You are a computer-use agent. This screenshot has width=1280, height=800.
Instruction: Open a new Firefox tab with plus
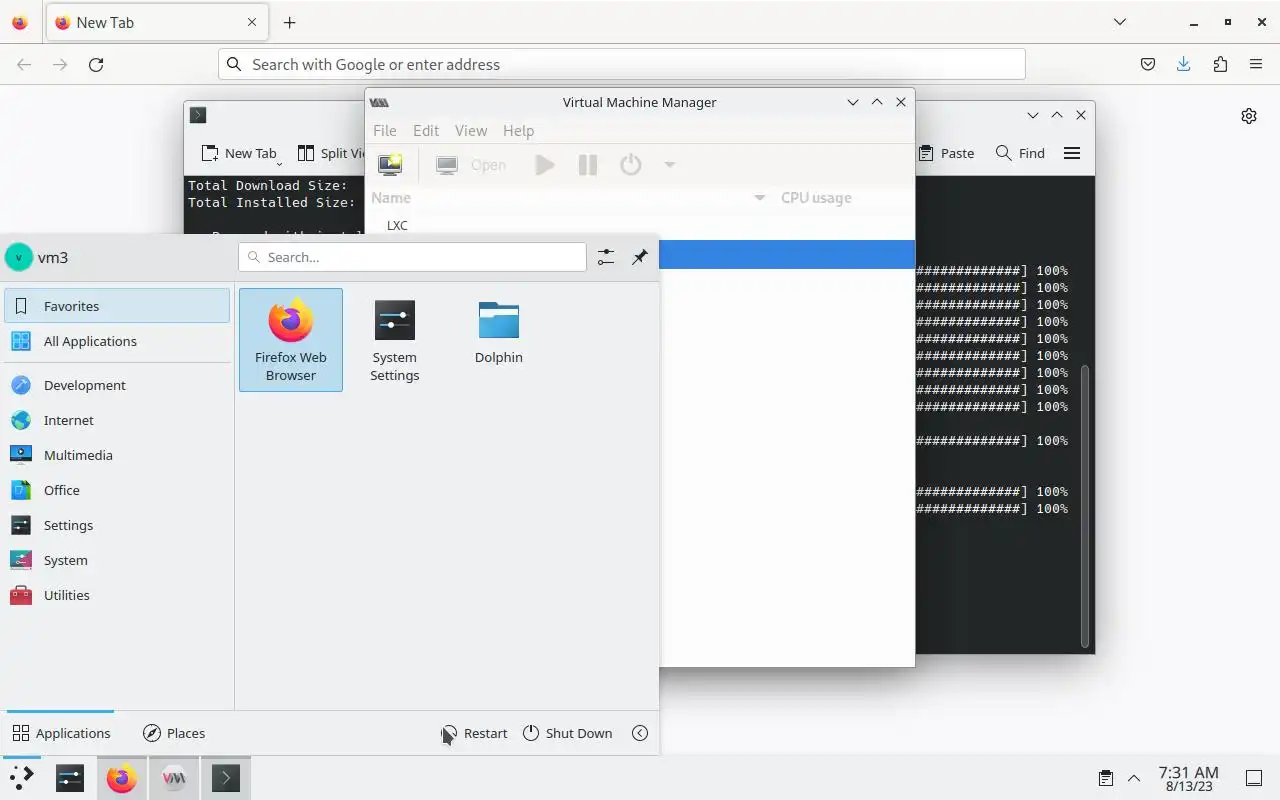[x=289, y=22]
